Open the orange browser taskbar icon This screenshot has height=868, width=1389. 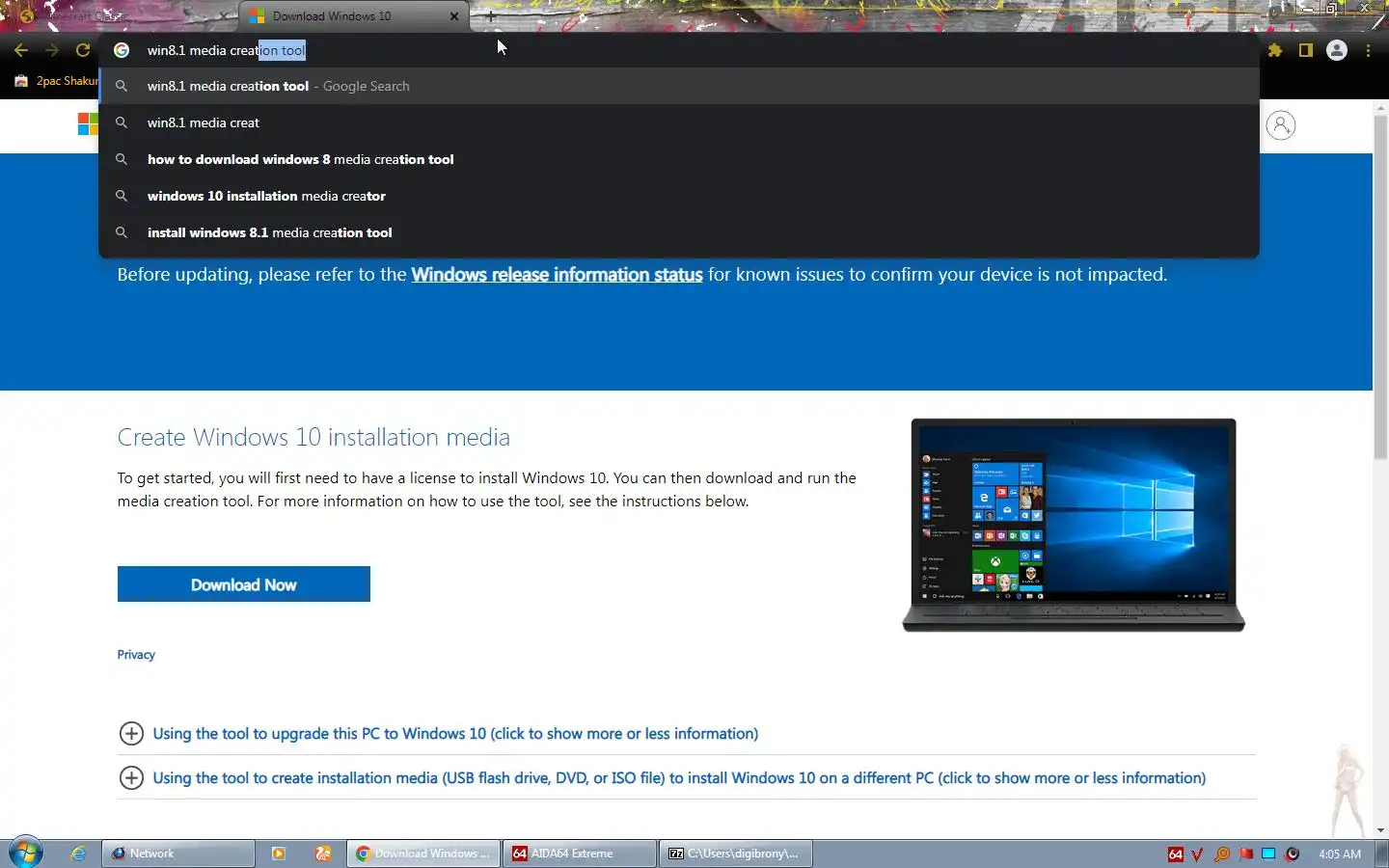click(x=323, y=854)
